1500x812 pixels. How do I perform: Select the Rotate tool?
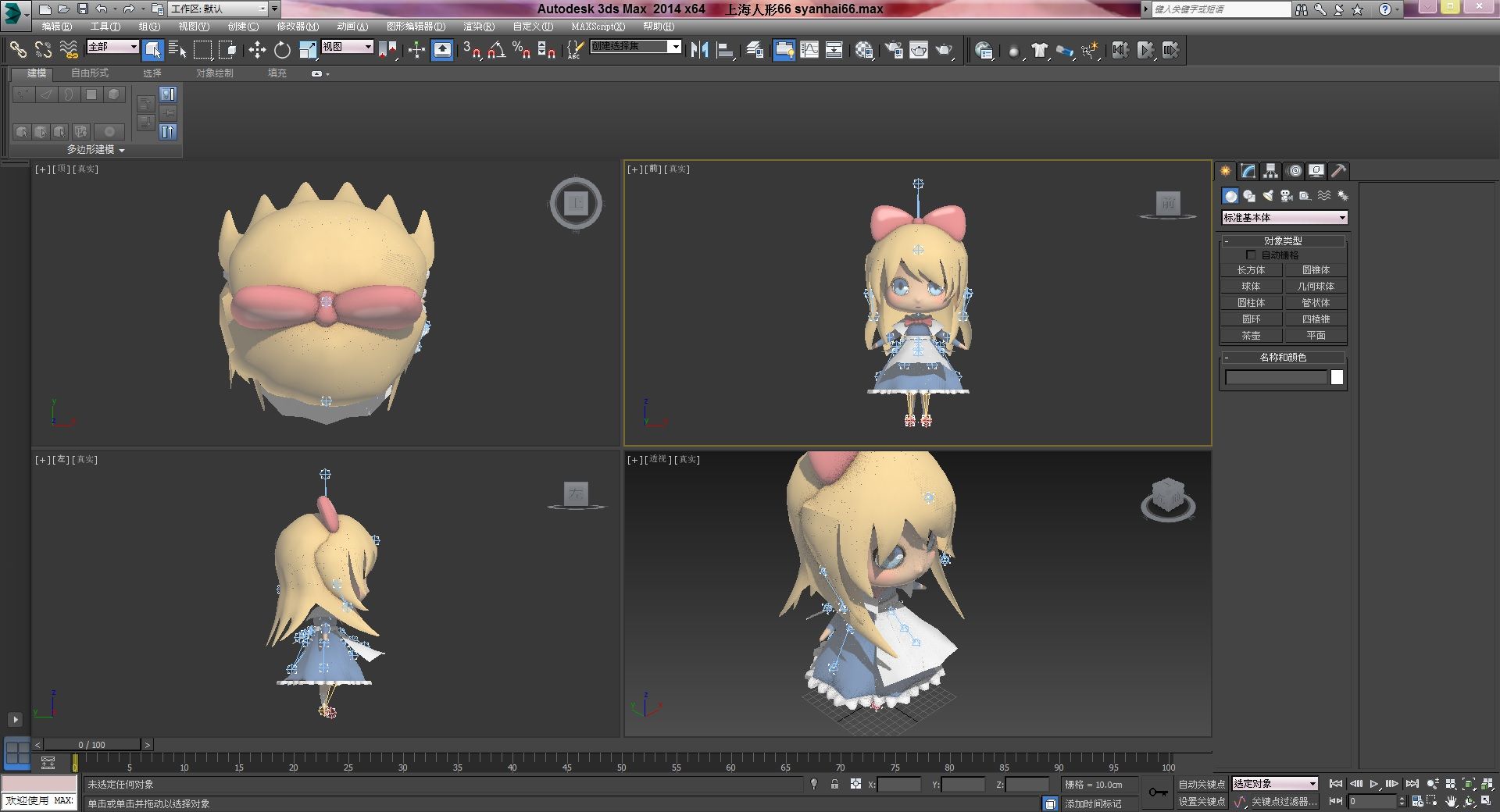(282, 50)
